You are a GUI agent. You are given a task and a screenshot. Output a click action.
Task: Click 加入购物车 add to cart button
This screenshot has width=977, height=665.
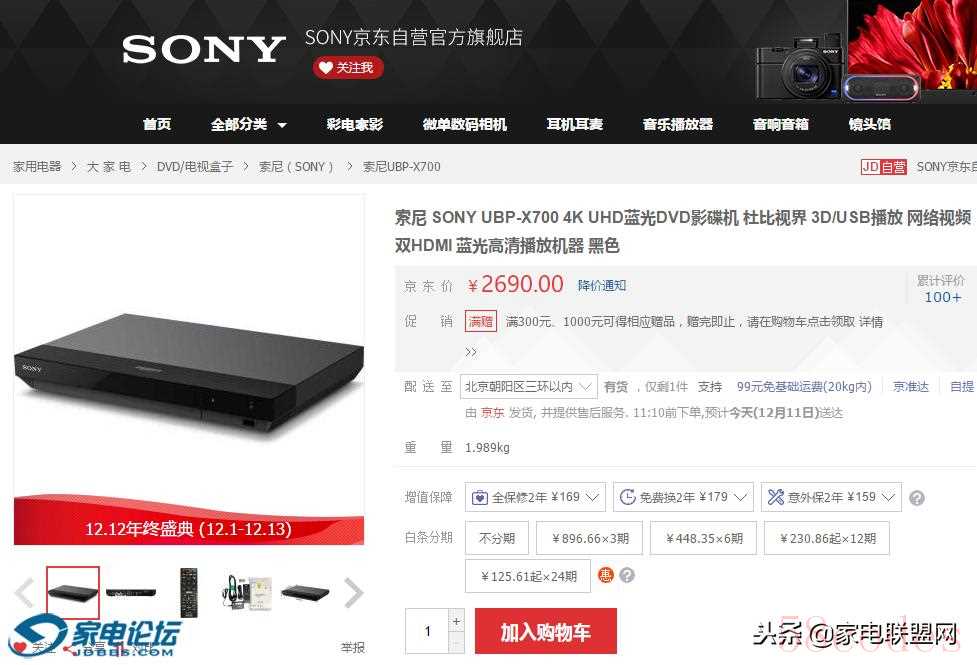point(546,631)
